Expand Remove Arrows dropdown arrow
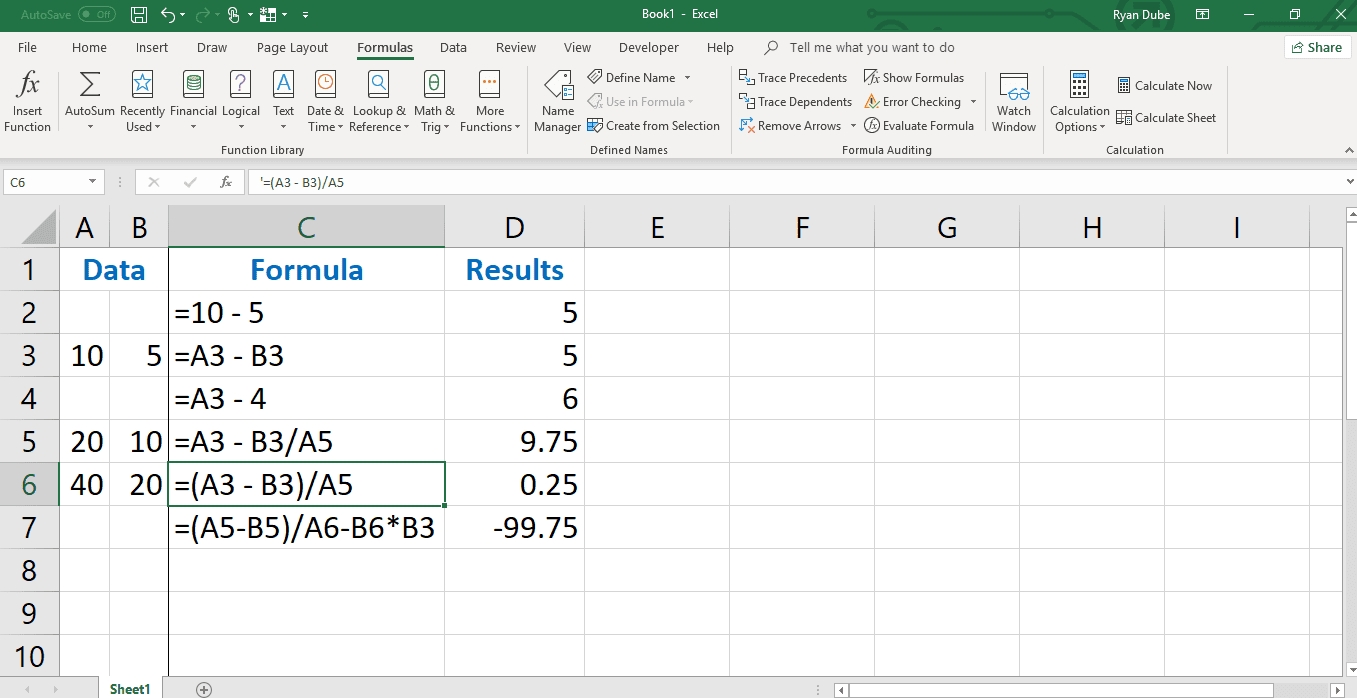The image size is (1357, 698). tap(853, 126)
